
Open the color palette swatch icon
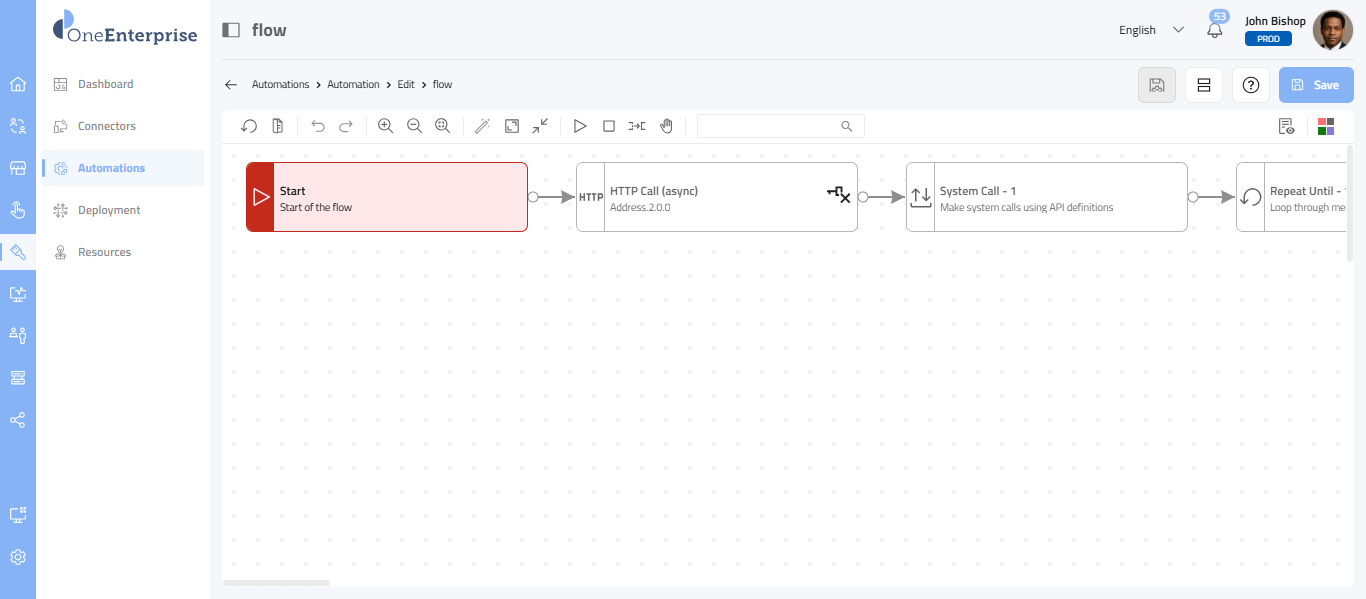click(1326, 126)
